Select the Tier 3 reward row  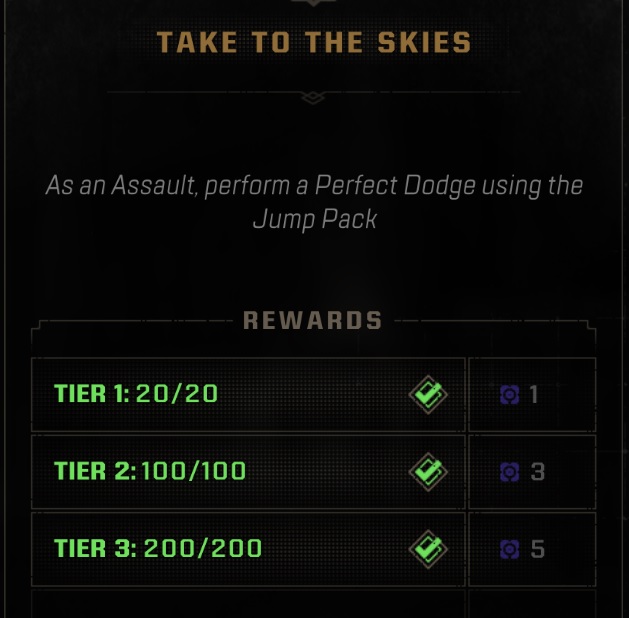tap(314, 549)
